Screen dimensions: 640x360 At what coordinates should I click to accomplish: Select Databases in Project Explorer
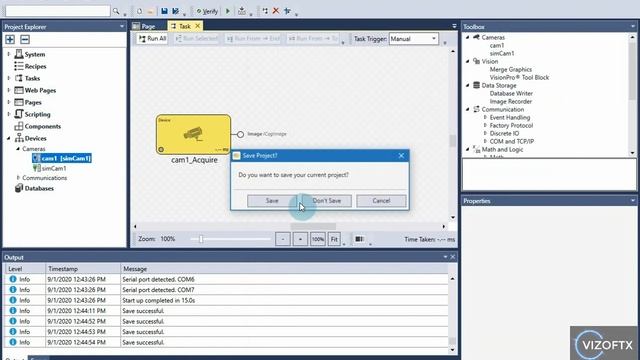pyautogui.click(x=39, y=188)
